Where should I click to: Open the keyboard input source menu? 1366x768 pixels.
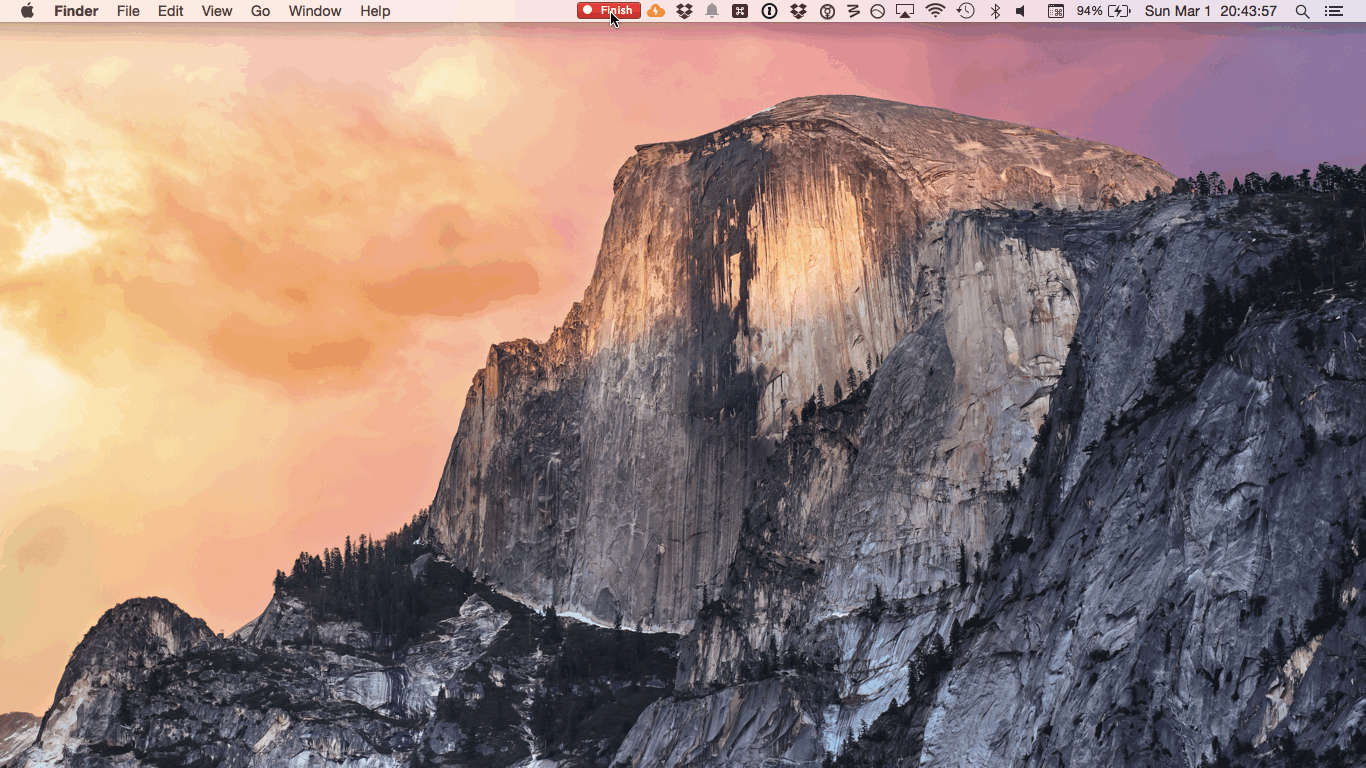tap(1054, 11)
